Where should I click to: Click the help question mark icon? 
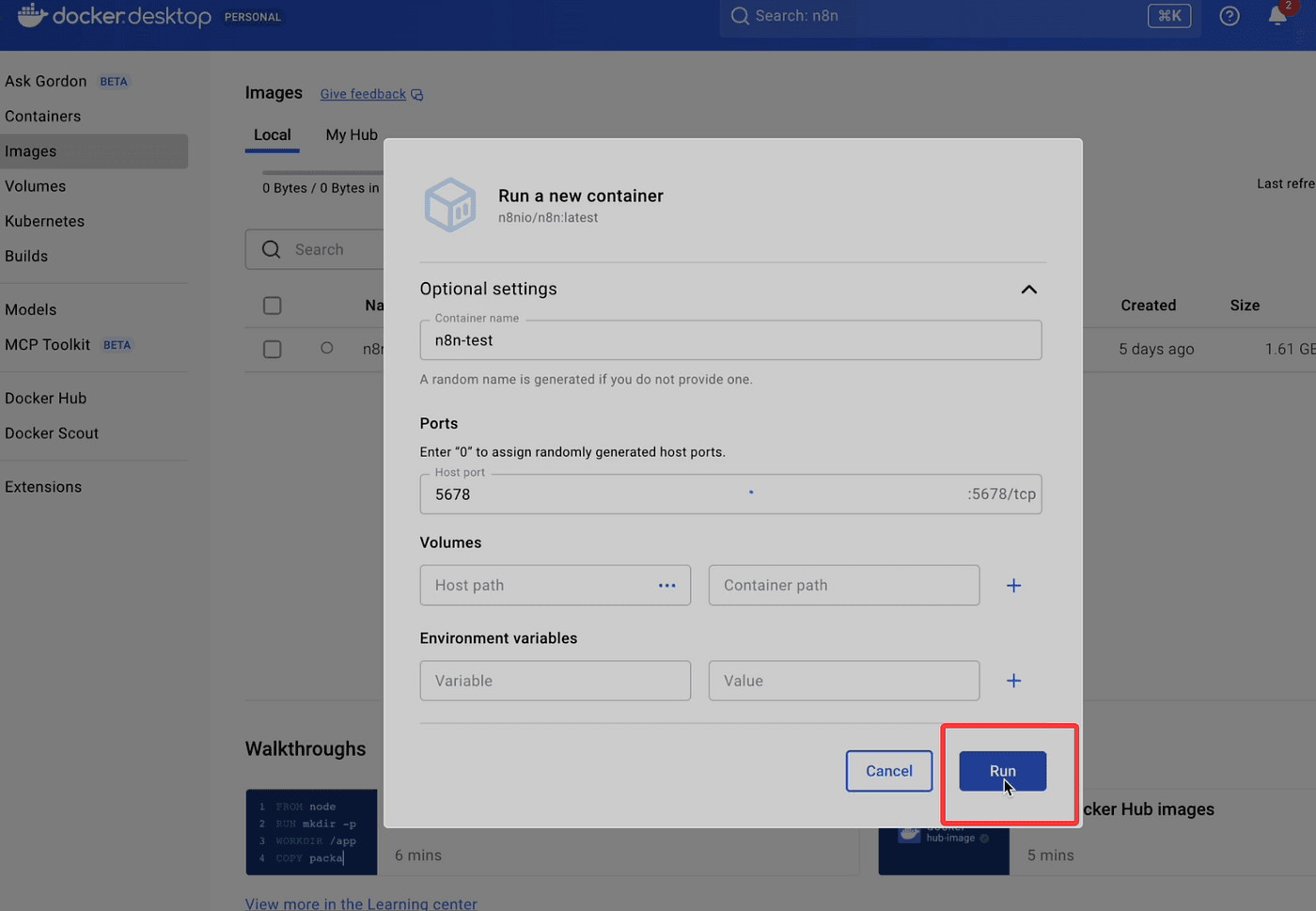pos(1229,16)
